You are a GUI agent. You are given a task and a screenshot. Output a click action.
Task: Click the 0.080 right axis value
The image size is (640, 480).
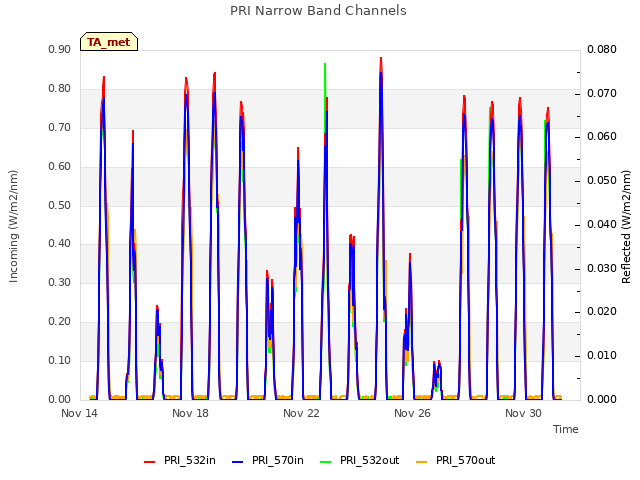602,50
